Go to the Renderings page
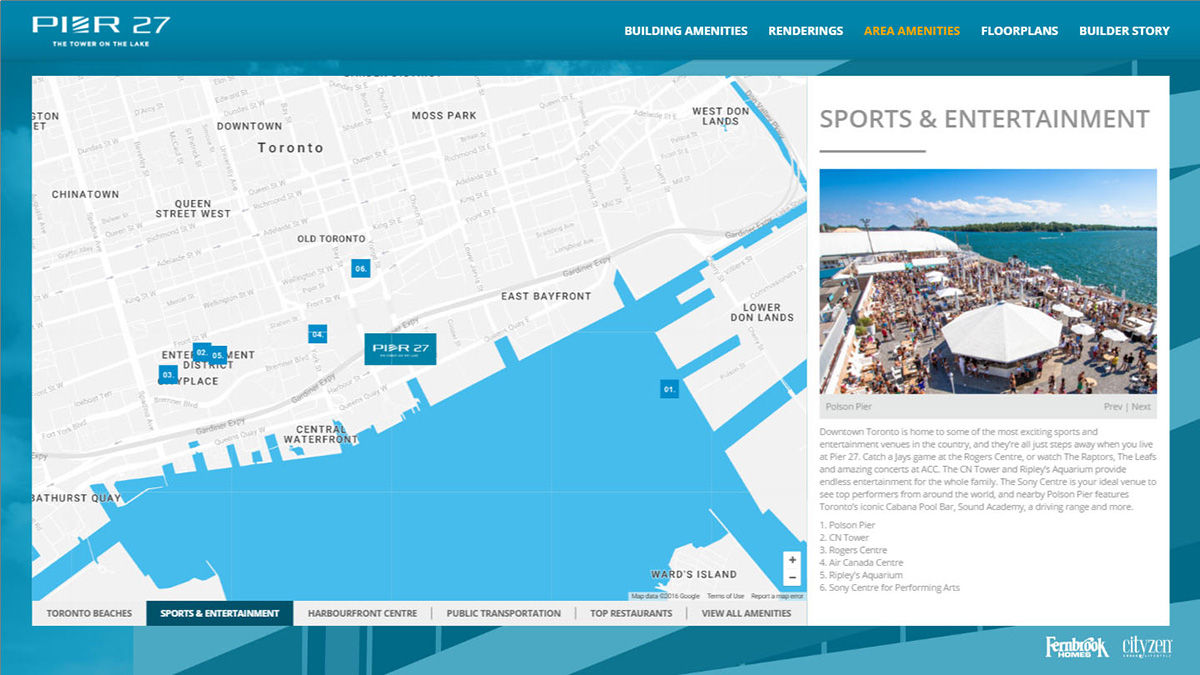Viewport: 1200px width, 675px height. tap(806, 31)
